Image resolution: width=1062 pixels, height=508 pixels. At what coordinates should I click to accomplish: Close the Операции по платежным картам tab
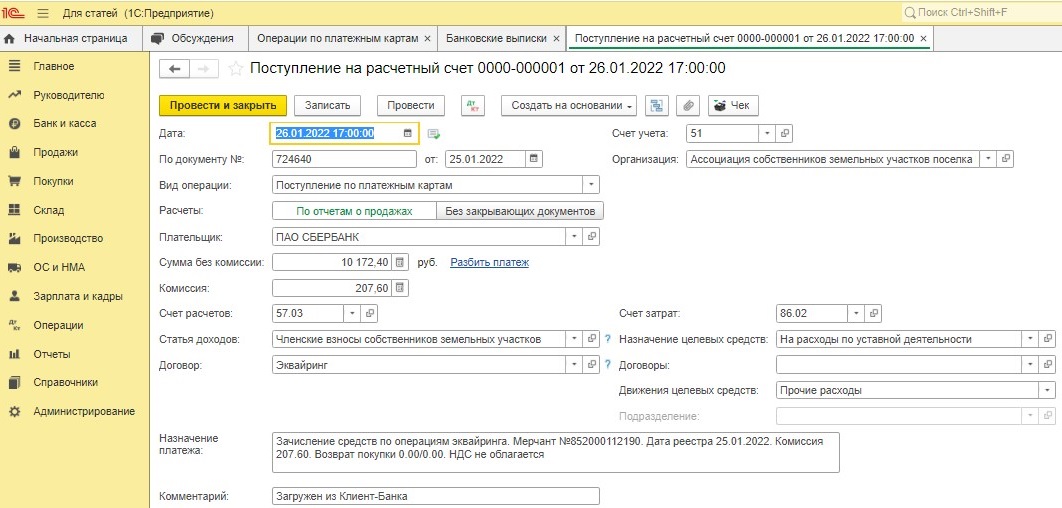click(427, 39)
